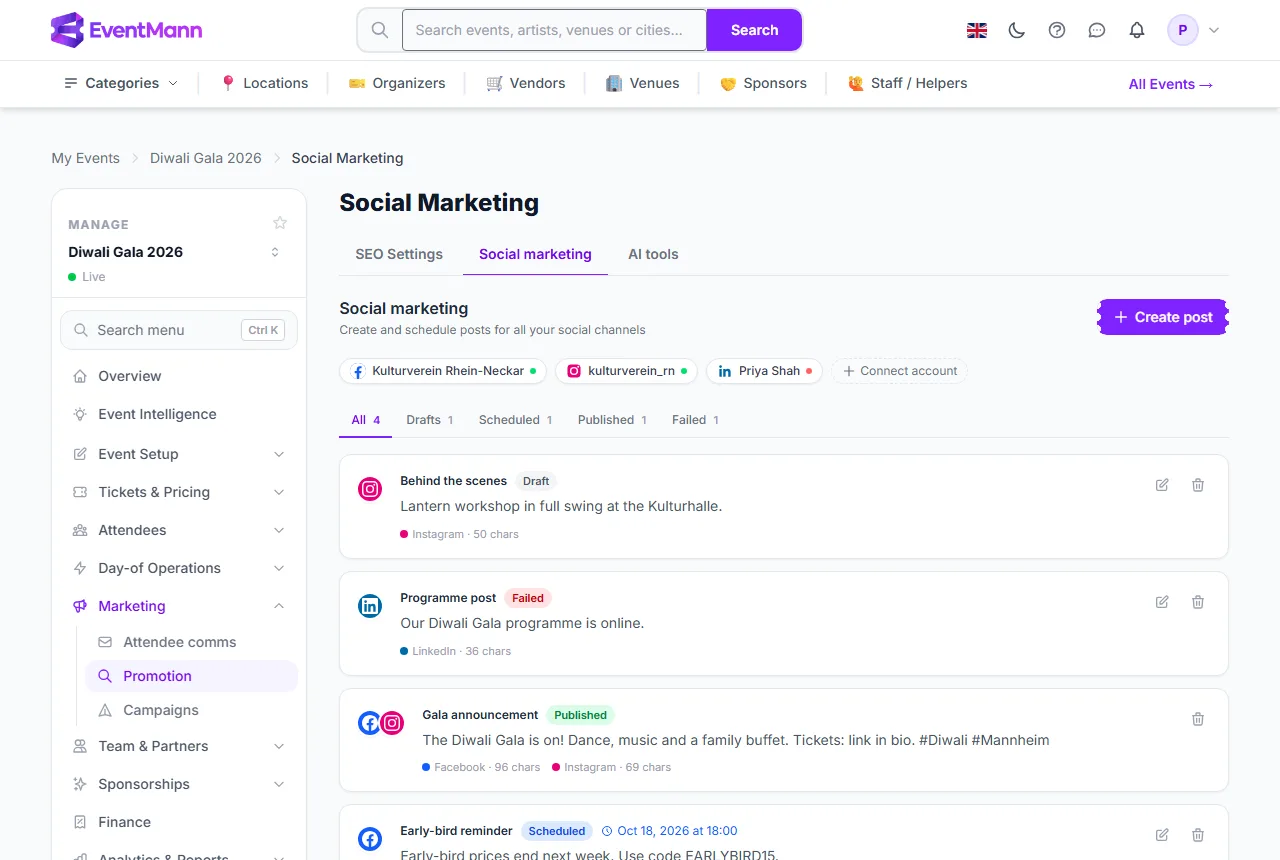Go to Campaigns under Marketing
This screenshot has height=860, width=1280.
pos(192,710)
